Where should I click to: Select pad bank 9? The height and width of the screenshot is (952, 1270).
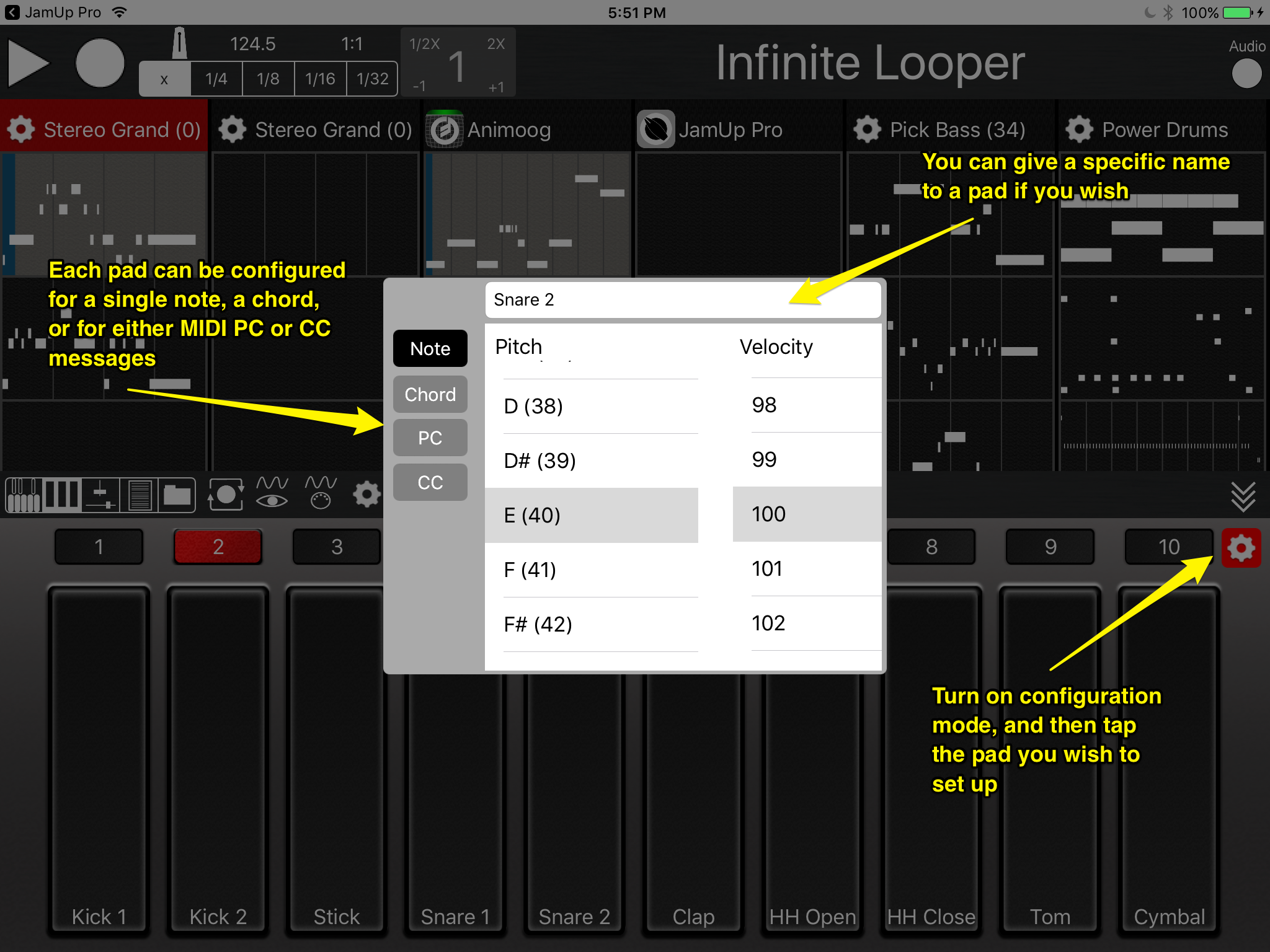[x=1050, y=547]
